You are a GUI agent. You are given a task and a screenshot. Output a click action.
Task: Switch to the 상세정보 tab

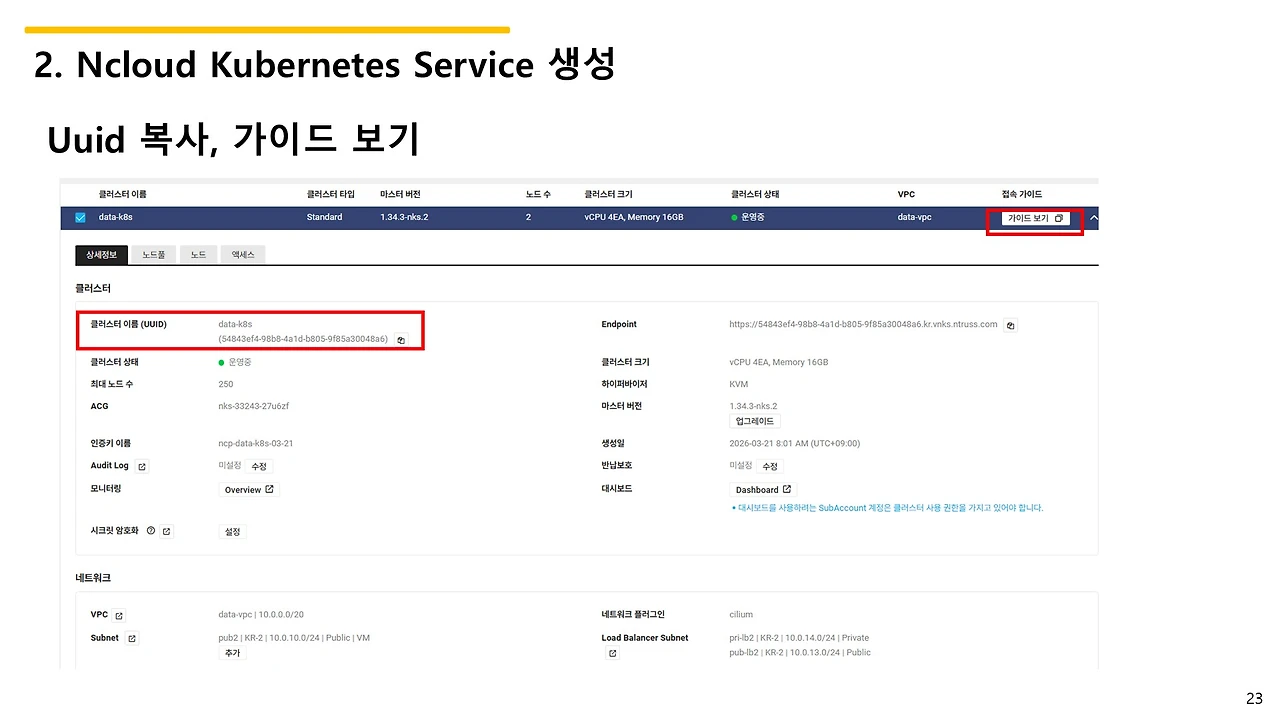coord(101,255)
